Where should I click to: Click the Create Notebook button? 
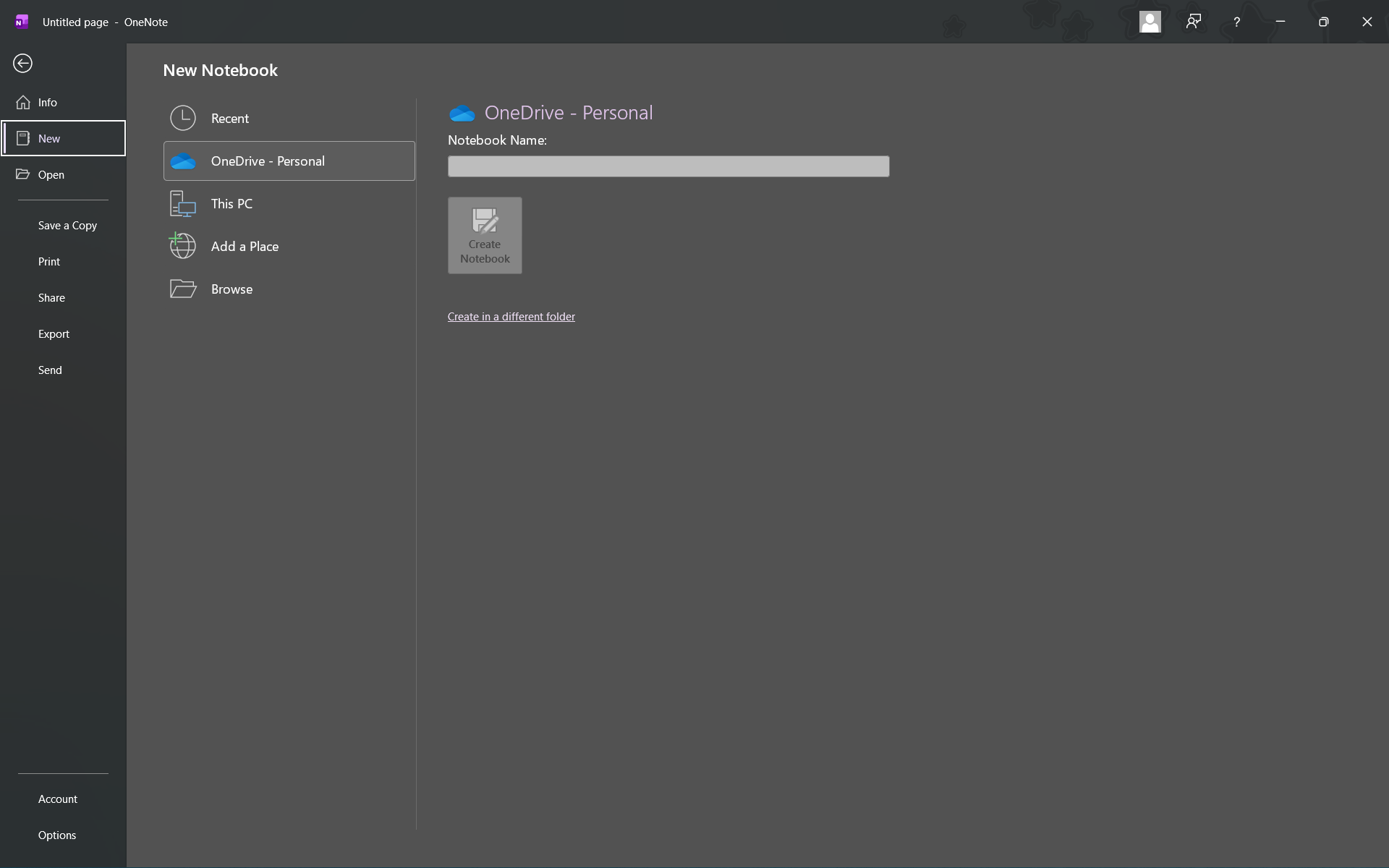tap(485, 236)
